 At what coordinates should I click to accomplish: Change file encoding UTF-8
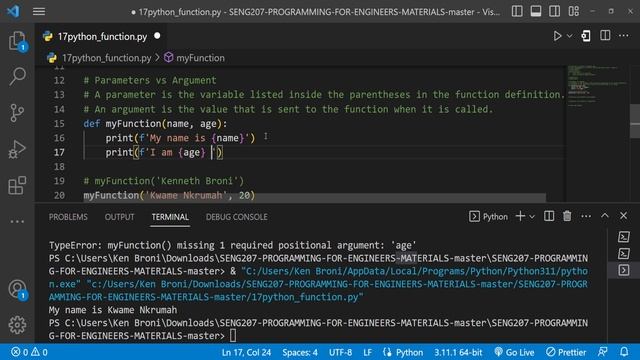(x=340, y=352)
